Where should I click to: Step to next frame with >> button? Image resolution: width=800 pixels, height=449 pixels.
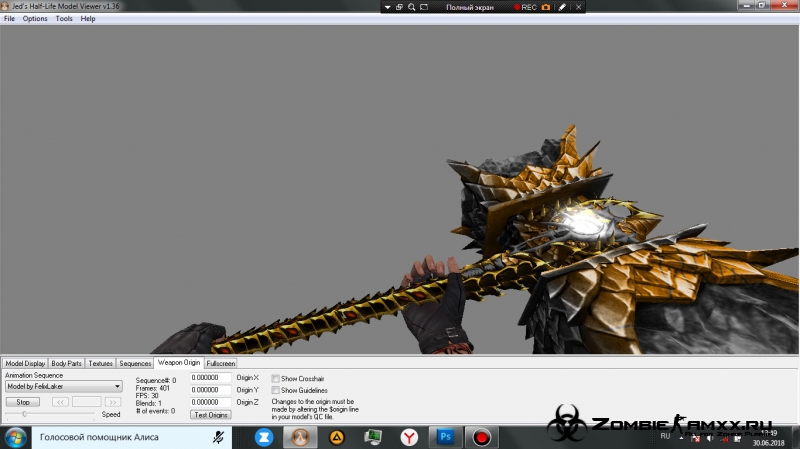(113, 402)
